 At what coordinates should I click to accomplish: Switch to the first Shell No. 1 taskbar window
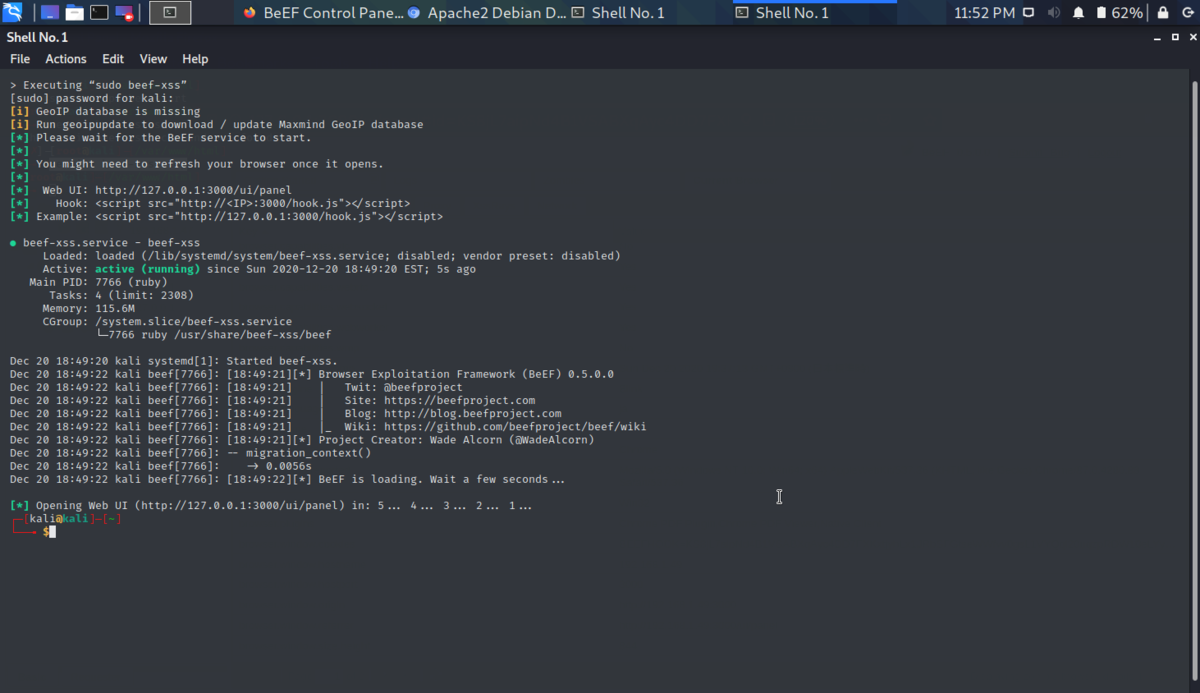618,13
